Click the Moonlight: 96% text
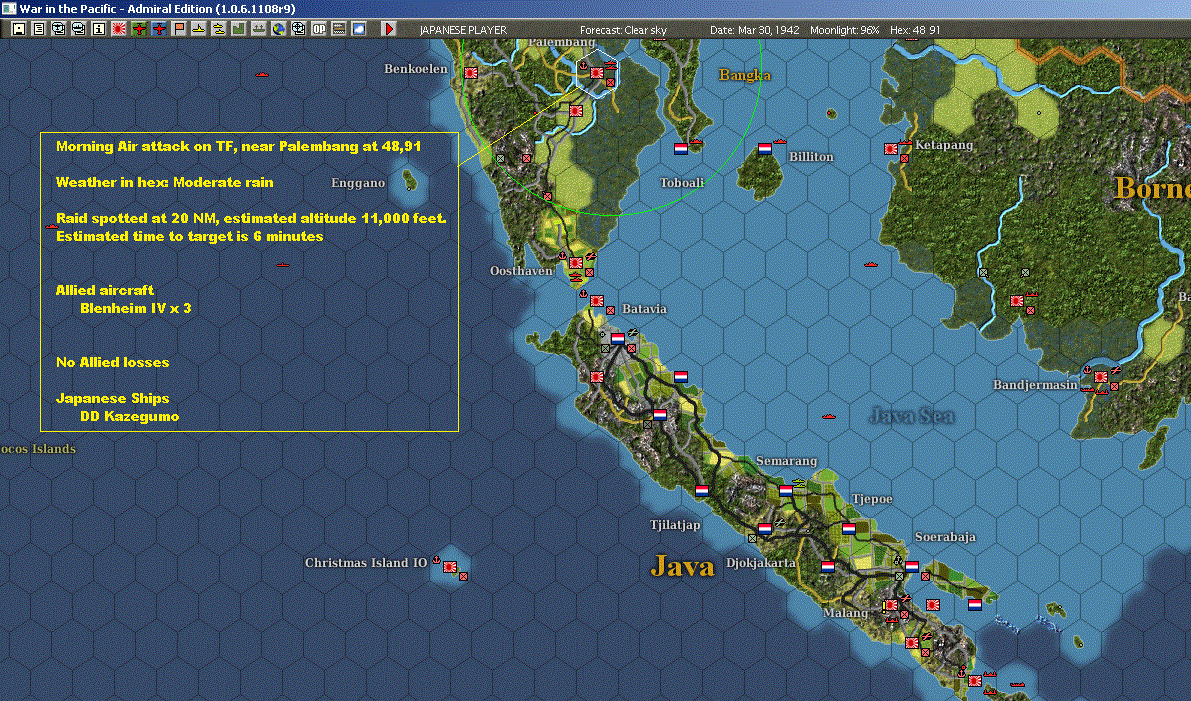This screenshot has height=701, width=1191. click(844, 30)
